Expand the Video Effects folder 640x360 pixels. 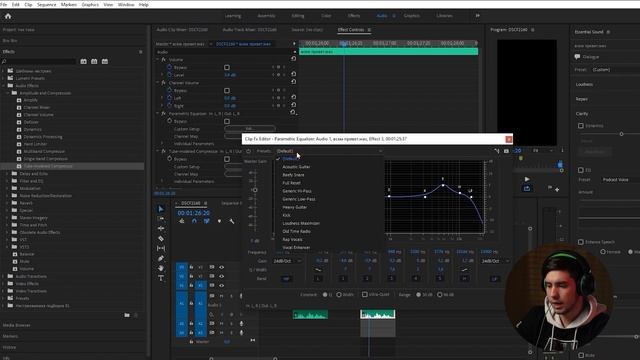click(3, 284)
